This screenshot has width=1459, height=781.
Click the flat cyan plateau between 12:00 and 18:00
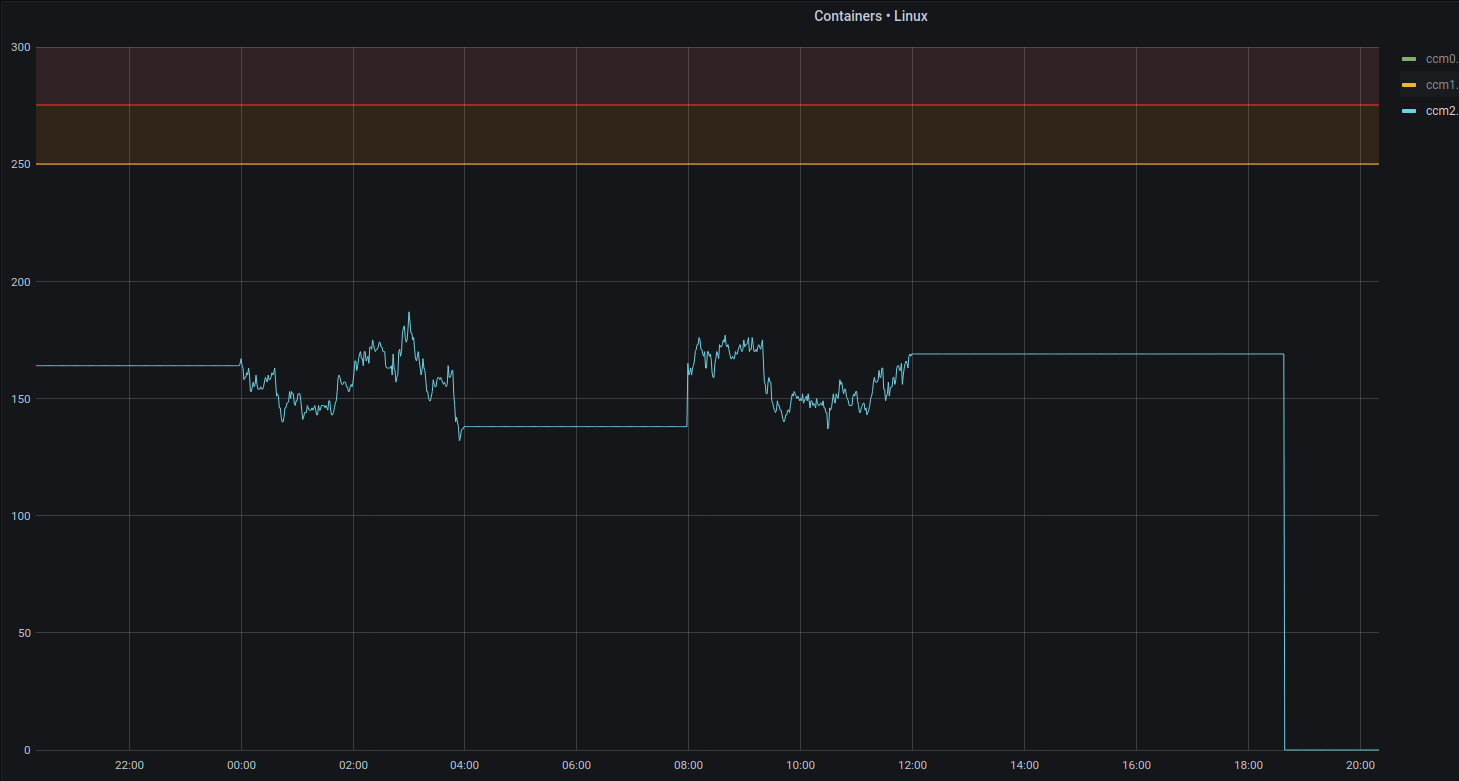tap(1100, 354)
